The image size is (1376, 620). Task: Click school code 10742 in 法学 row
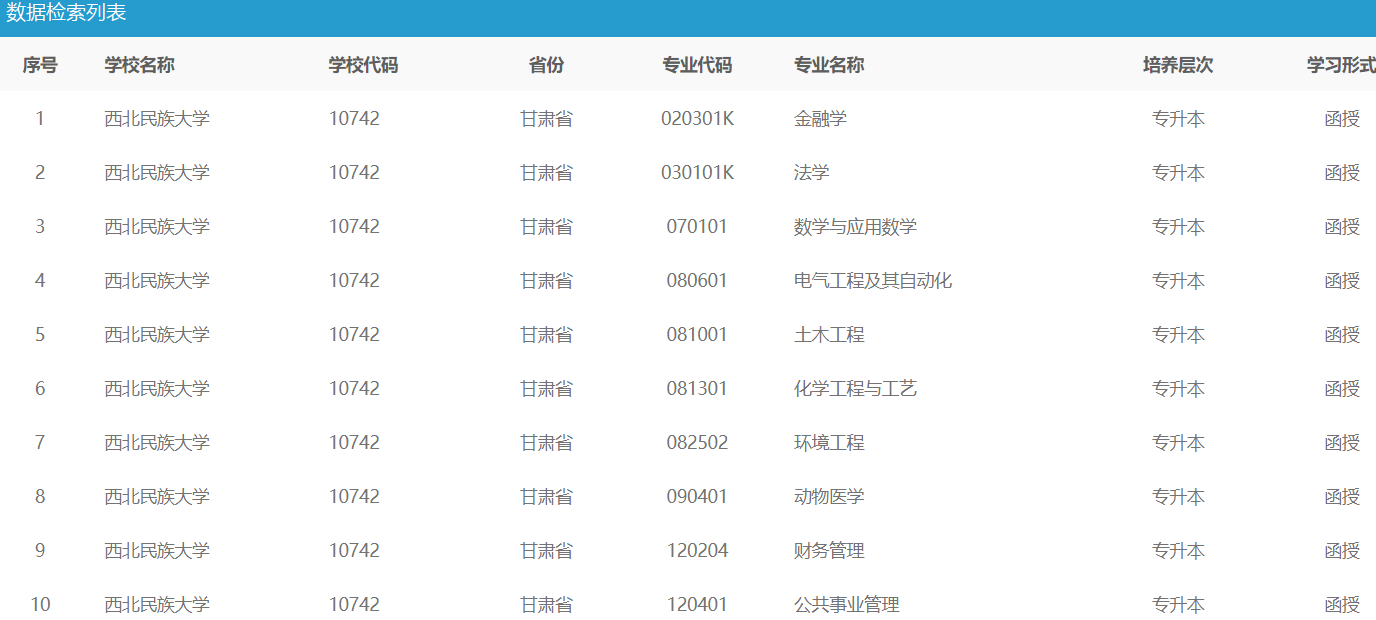[x=354, y=173]
